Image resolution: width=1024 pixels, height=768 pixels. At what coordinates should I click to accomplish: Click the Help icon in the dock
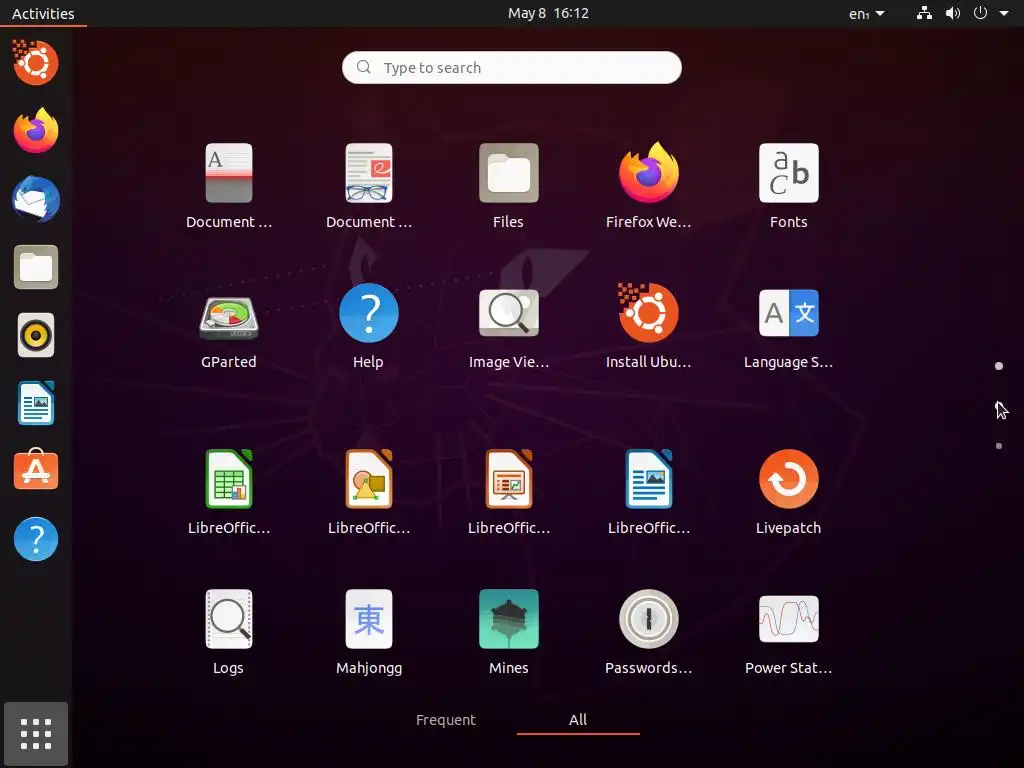coord(36,539)
